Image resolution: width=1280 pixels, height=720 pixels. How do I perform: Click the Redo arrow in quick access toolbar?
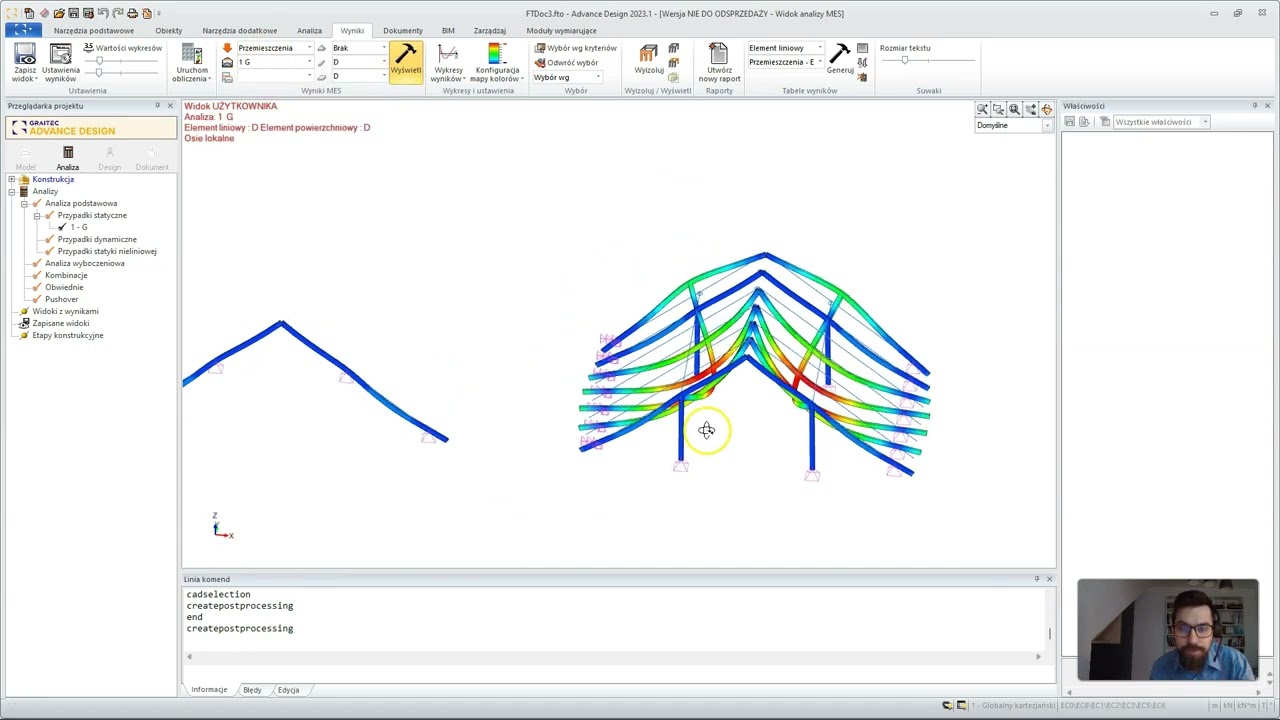[x=118, y=13]
